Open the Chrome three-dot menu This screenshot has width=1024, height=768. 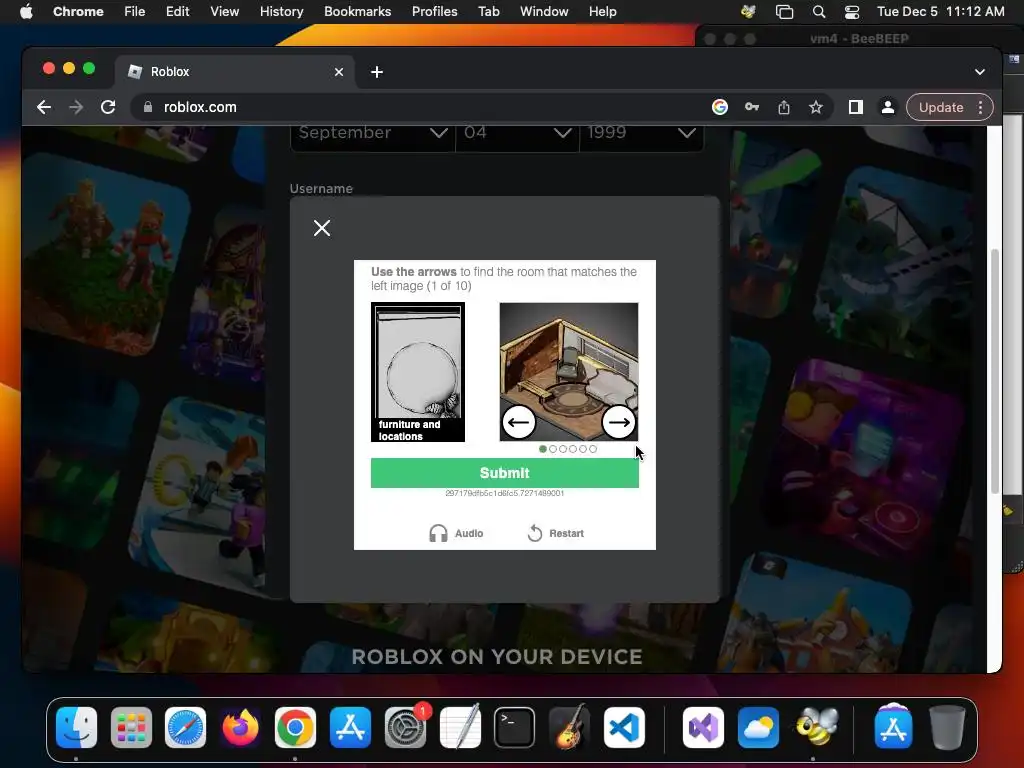[980, 107]
